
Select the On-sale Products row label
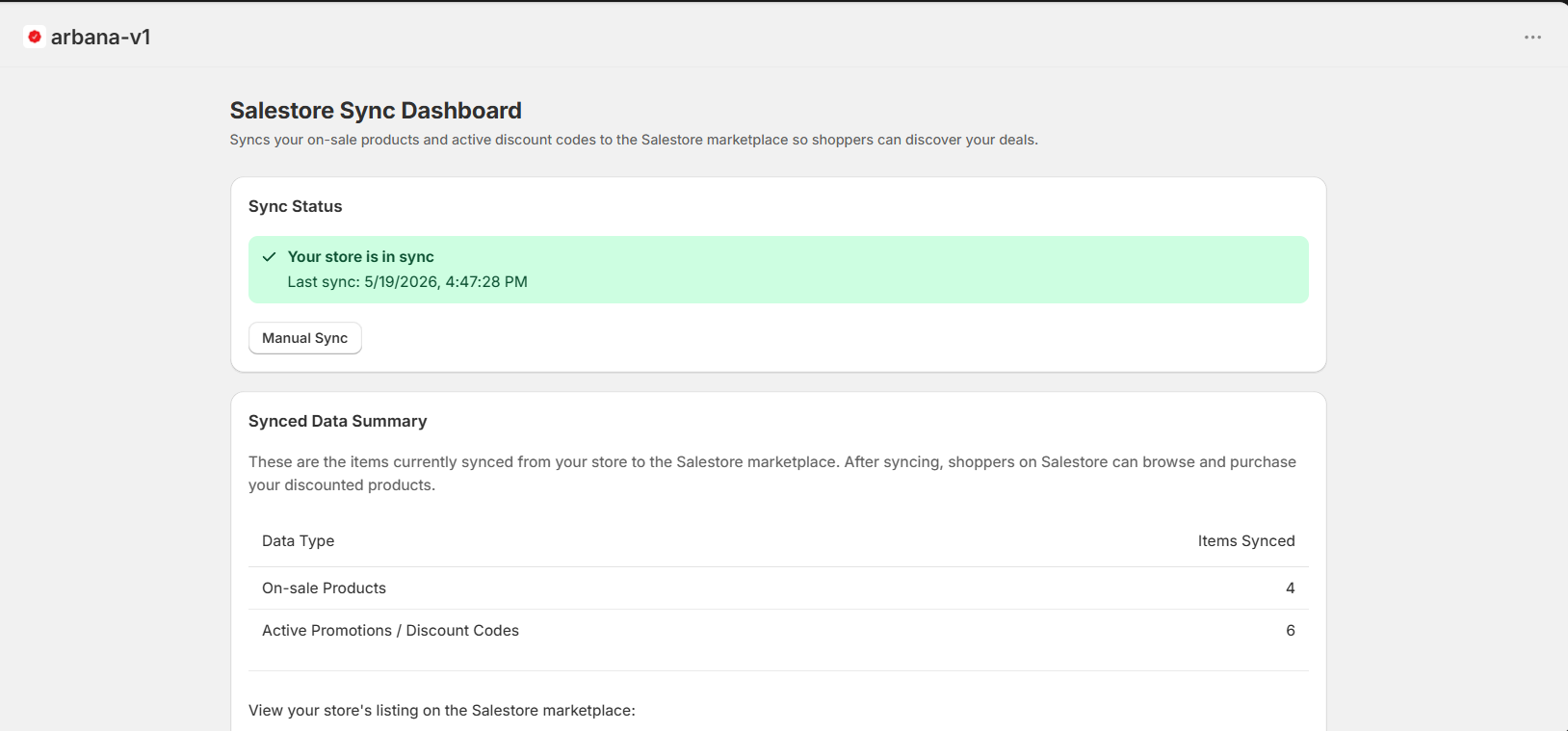tap(324, 588)
